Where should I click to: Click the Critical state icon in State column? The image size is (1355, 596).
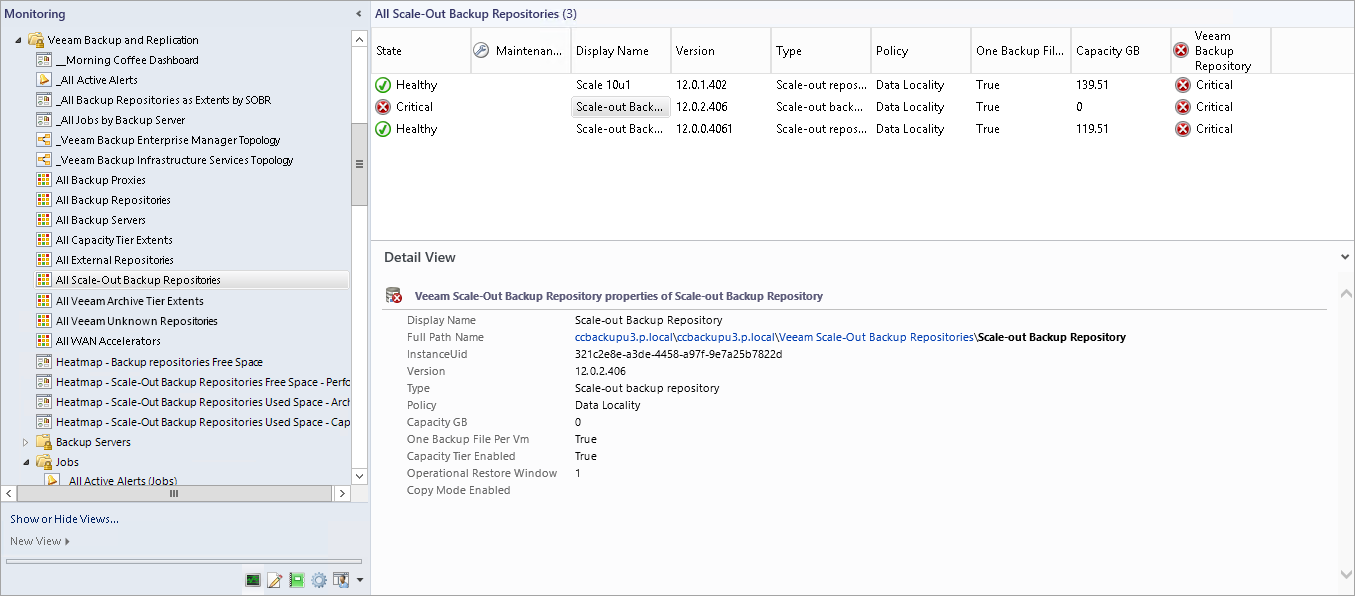[x=383, y=107]
